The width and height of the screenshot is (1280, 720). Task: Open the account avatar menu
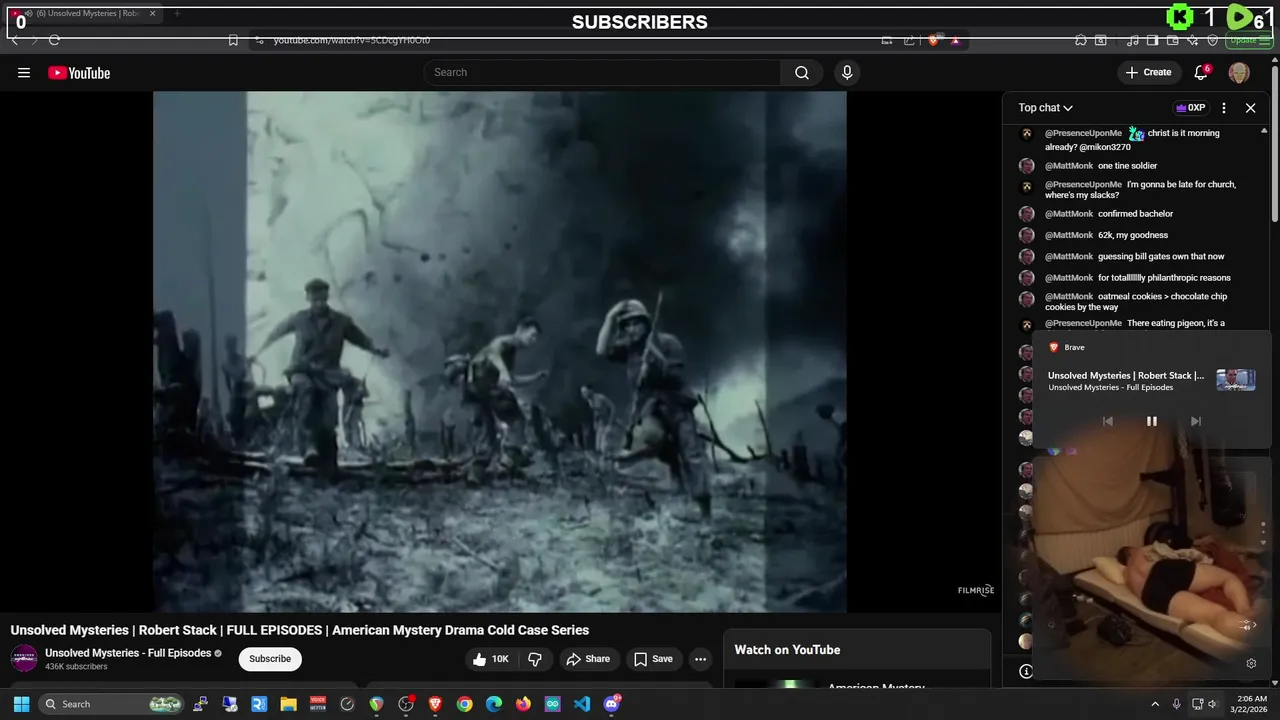(x=1239, y=72)
